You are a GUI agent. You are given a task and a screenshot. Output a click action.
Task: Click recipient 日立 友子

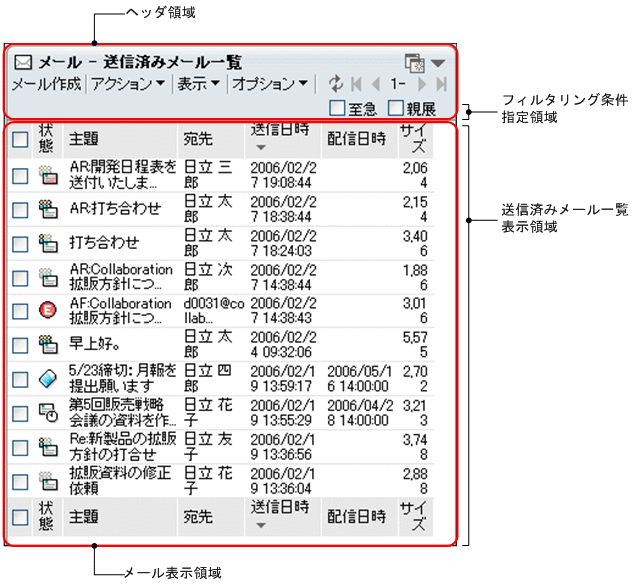tap(208, 447)
